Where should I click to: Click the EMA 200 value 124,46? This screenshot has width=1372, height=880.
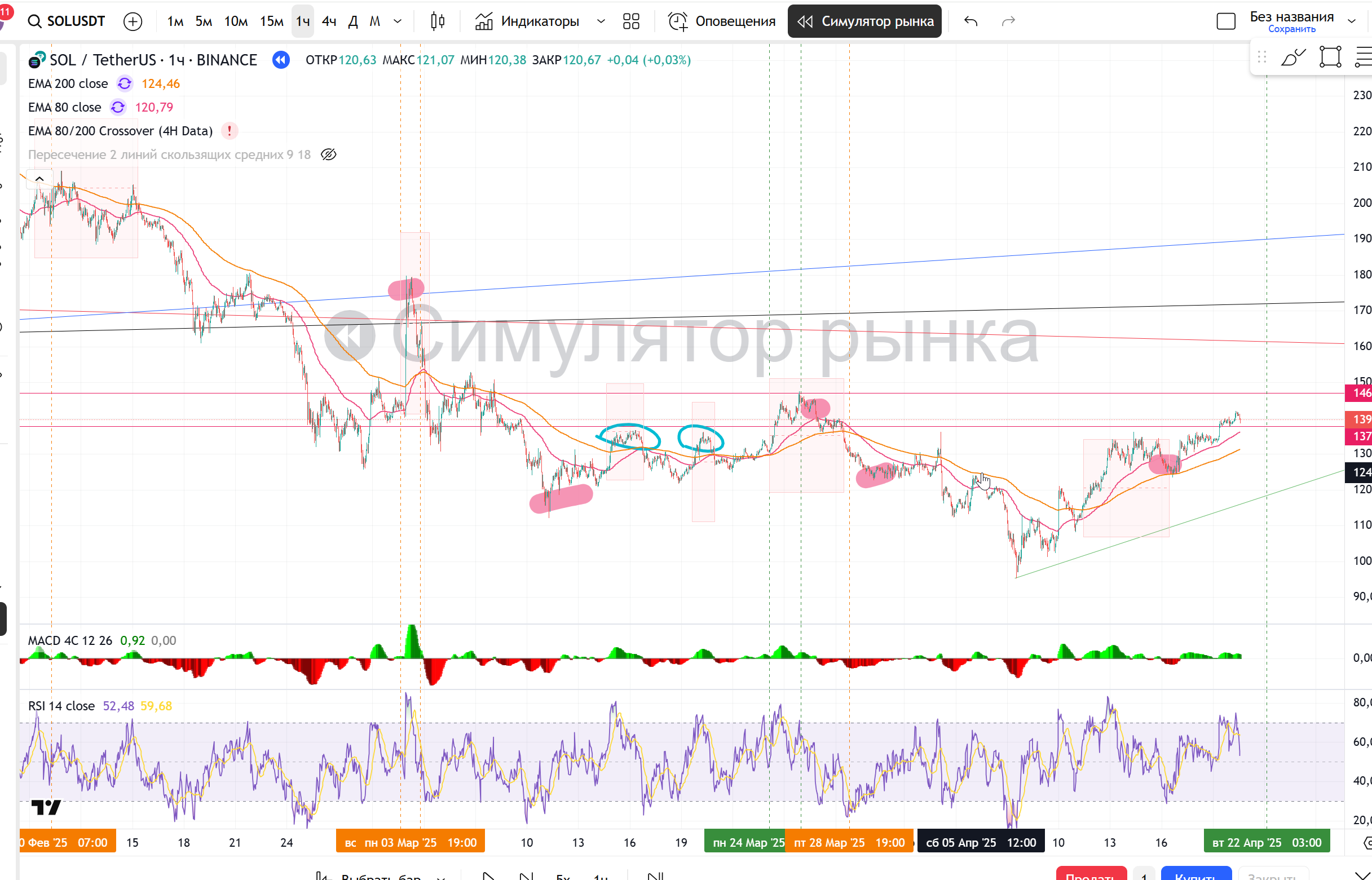[x=161, y=83]
